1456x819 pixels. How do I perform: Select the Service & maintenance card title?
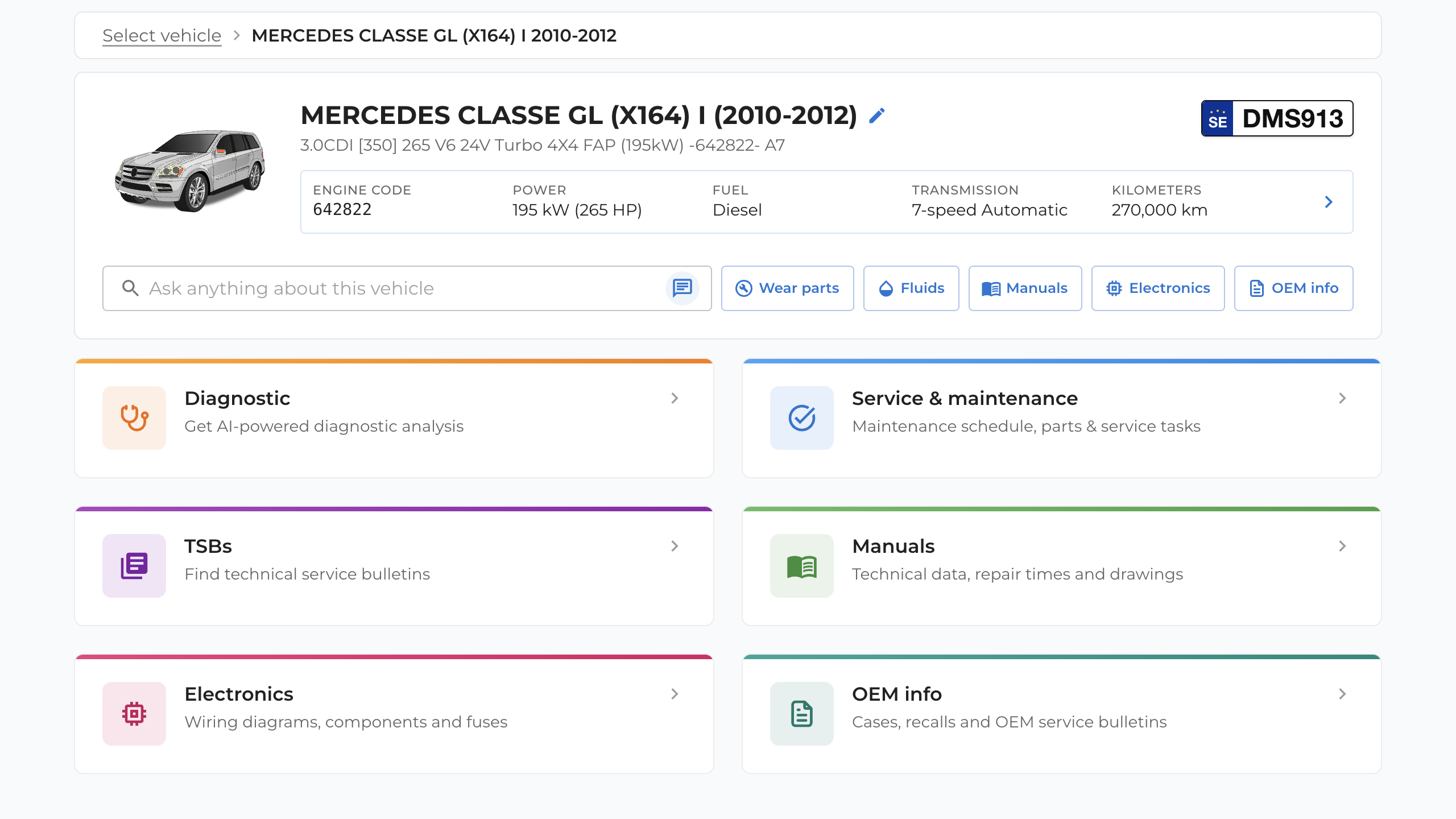click(965, 398)
